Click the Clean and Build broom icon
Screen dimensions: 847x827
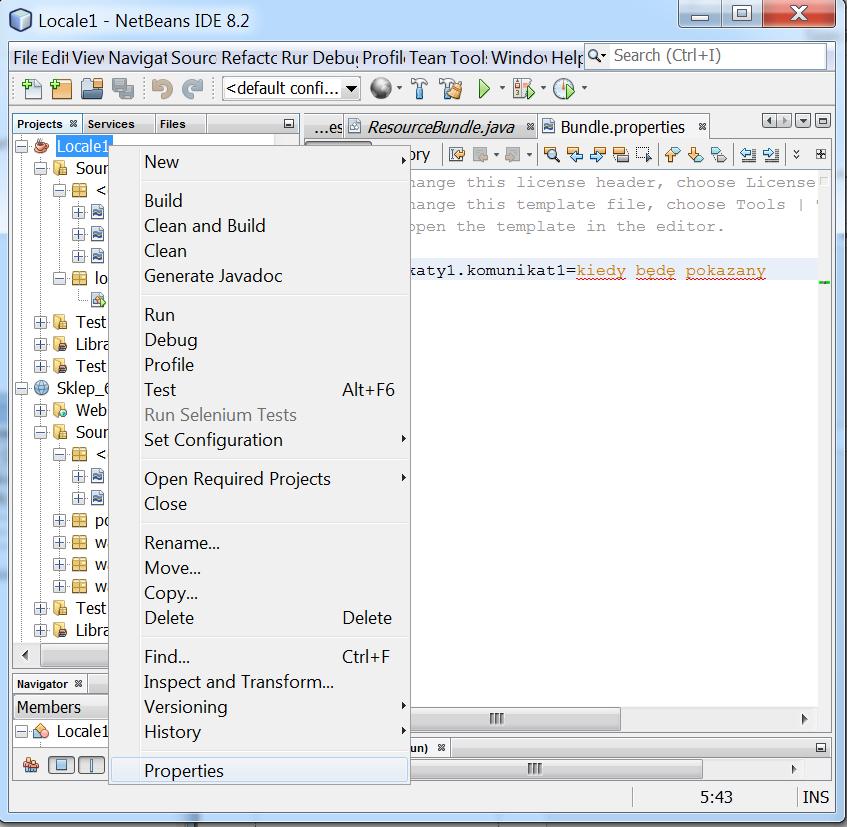point(451,89)
